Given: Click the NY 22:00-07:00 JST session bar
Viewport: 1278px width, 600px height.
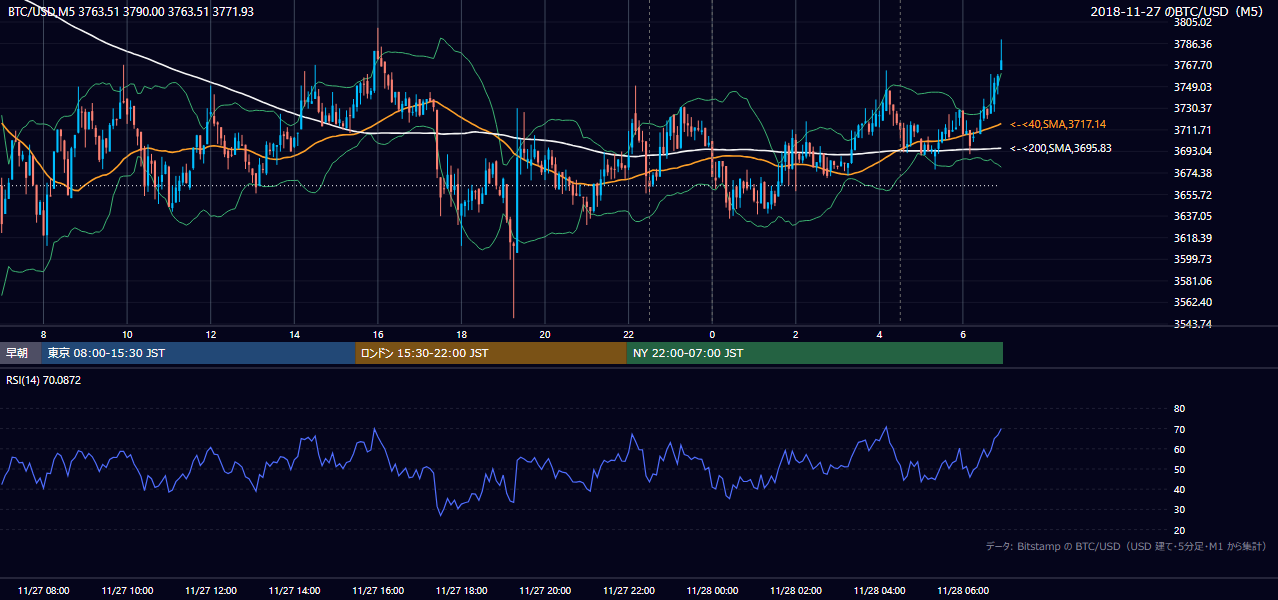Looking at the screenshot, I should pyautogui.click(x=815, y=353).
